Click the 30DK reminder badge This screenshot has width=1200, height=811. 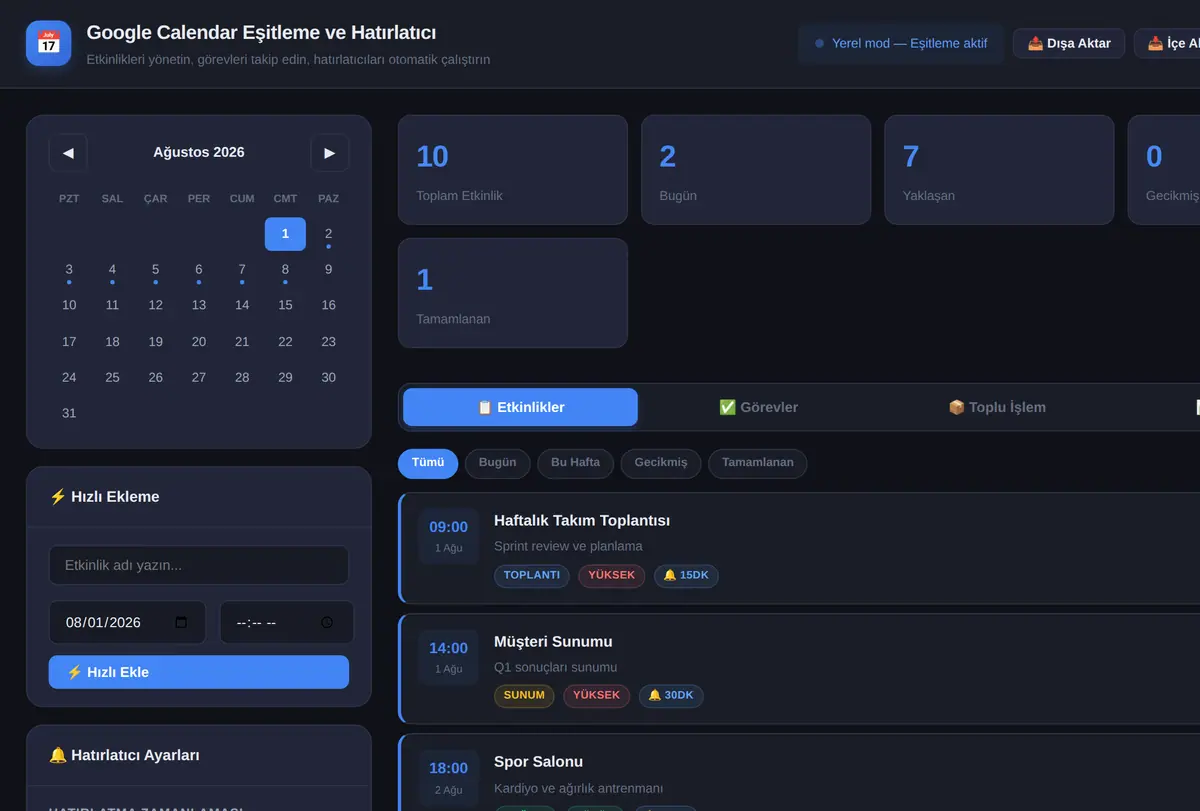click(x=671, y=696)
